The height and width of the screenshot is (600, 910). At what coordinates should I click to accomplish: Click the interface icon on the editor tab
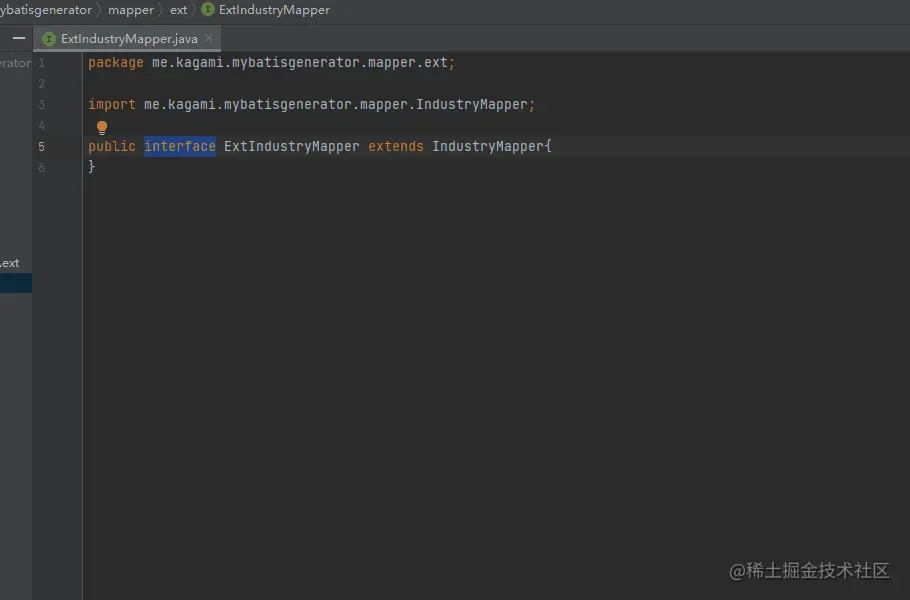(47, 38)
